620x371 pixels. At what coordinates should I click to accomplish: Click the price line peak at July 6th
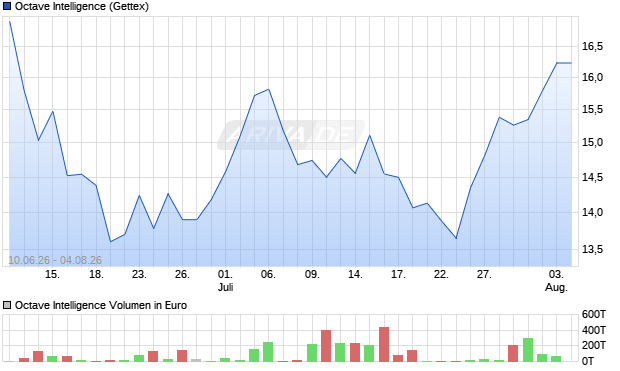[268, 89]
